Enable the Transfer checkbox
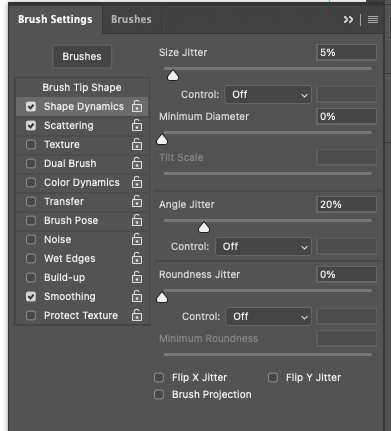391x431 pixels. pyautogui.click(x=31, y=202)
